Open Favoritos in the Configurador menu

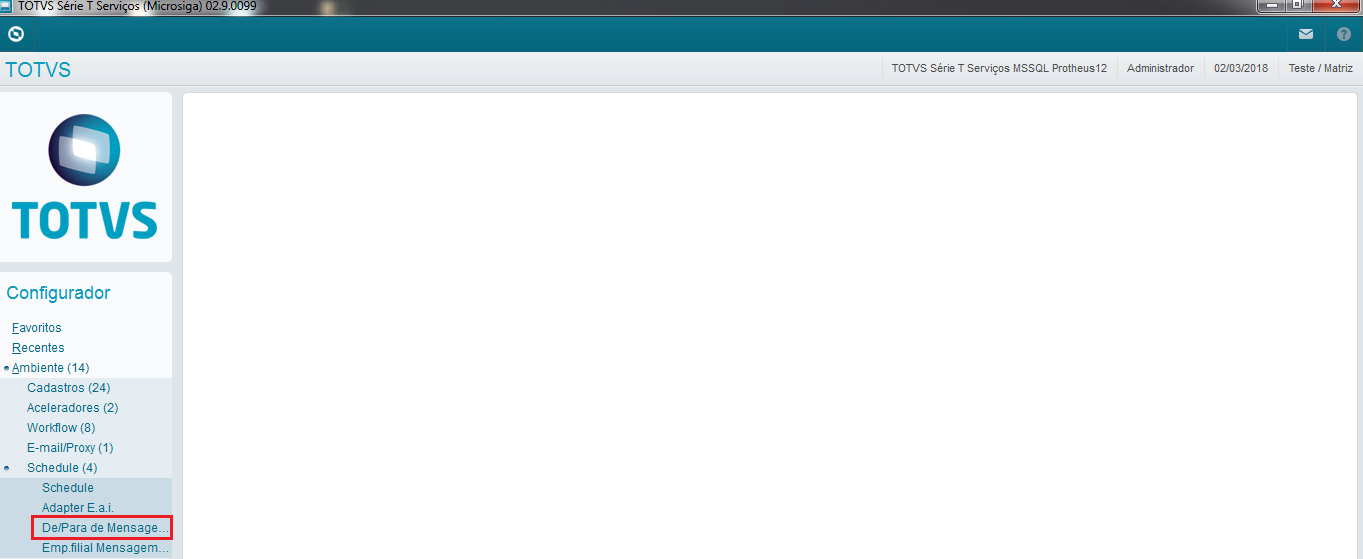coord(37,328)
